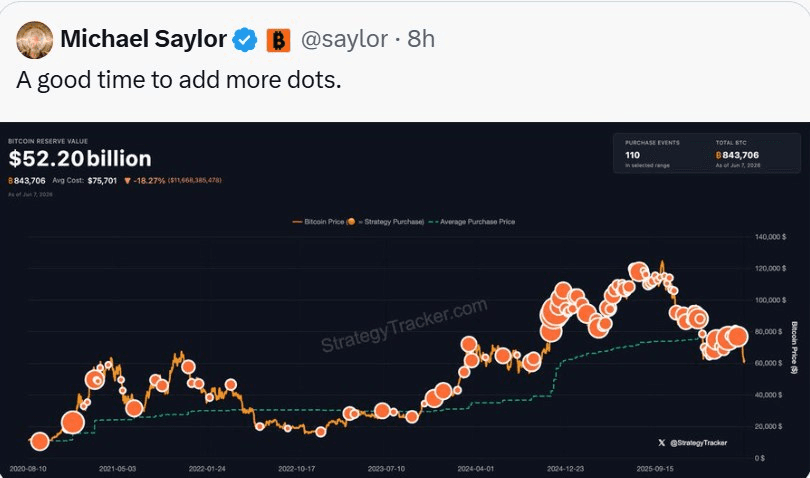Click the Total BTC 843,706 stat
Viewport: 810px width, 478px height.
pos(738,154)
